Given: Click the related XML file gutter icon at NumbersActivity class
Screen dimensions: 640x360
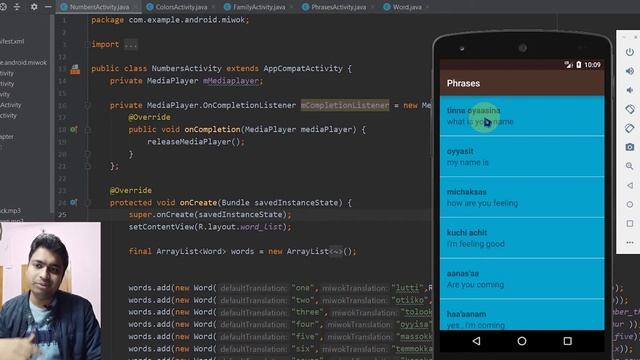Looking at the screenshot, I should [x=75, y=69].
